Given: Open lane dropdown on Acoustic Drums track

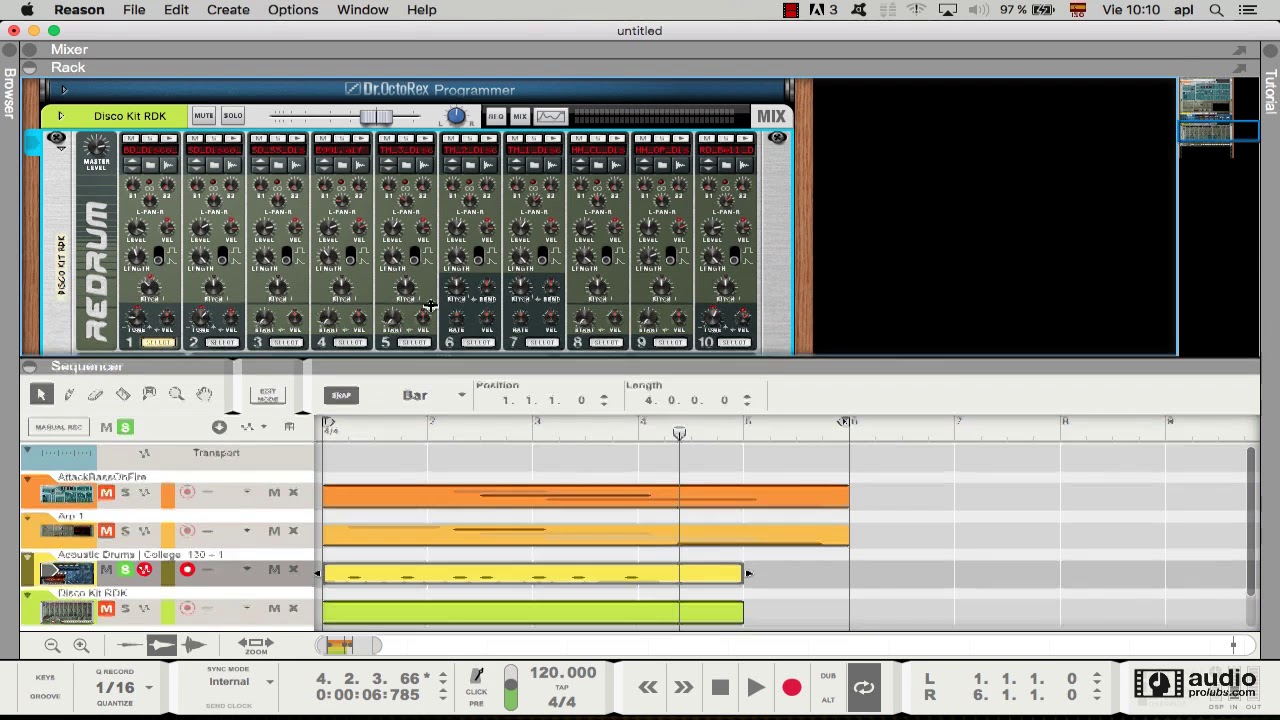Looking at the screenshot, I should coord(247,570).
